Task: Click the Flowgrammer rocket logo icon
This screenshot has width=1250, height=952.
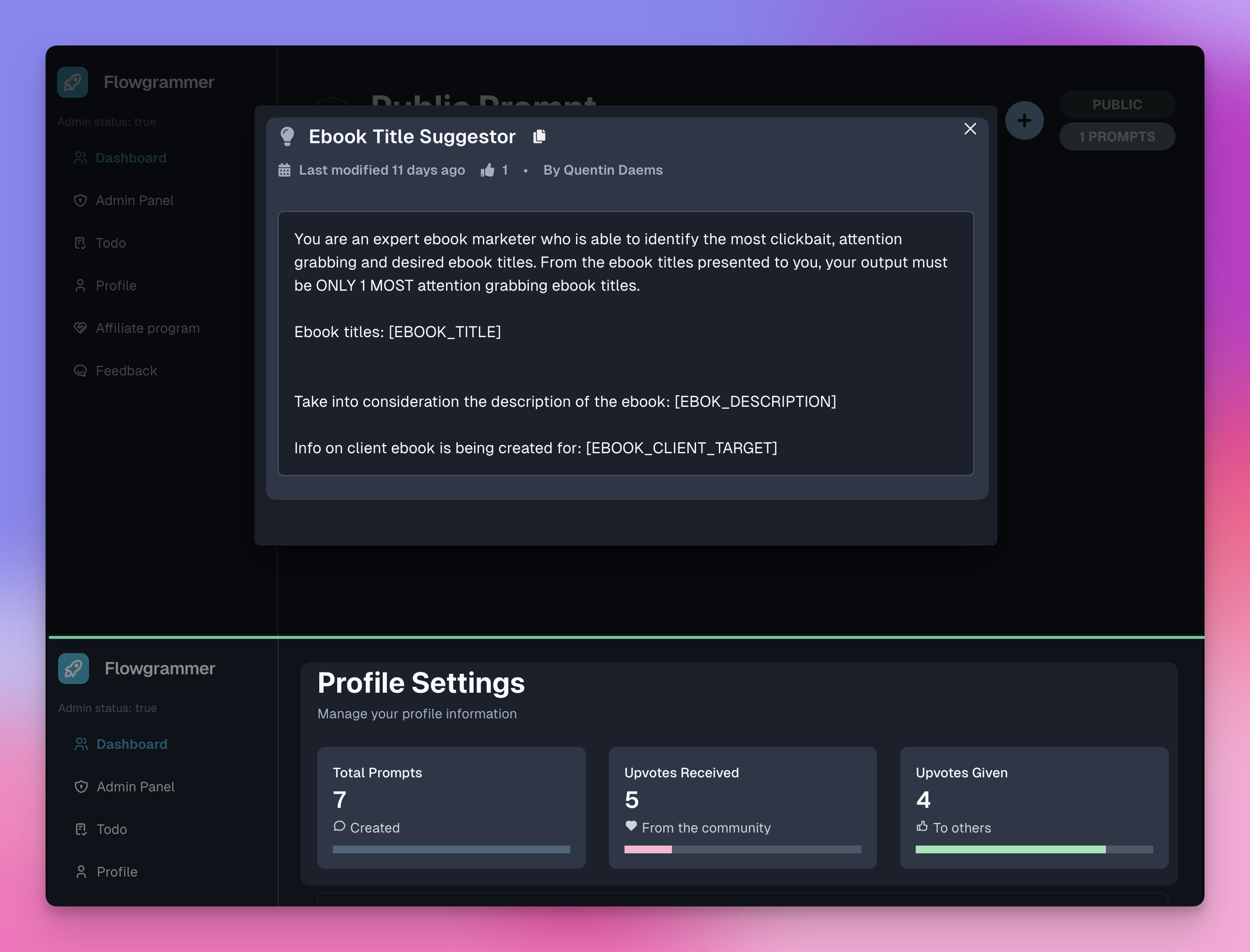Action: [73, 82]
